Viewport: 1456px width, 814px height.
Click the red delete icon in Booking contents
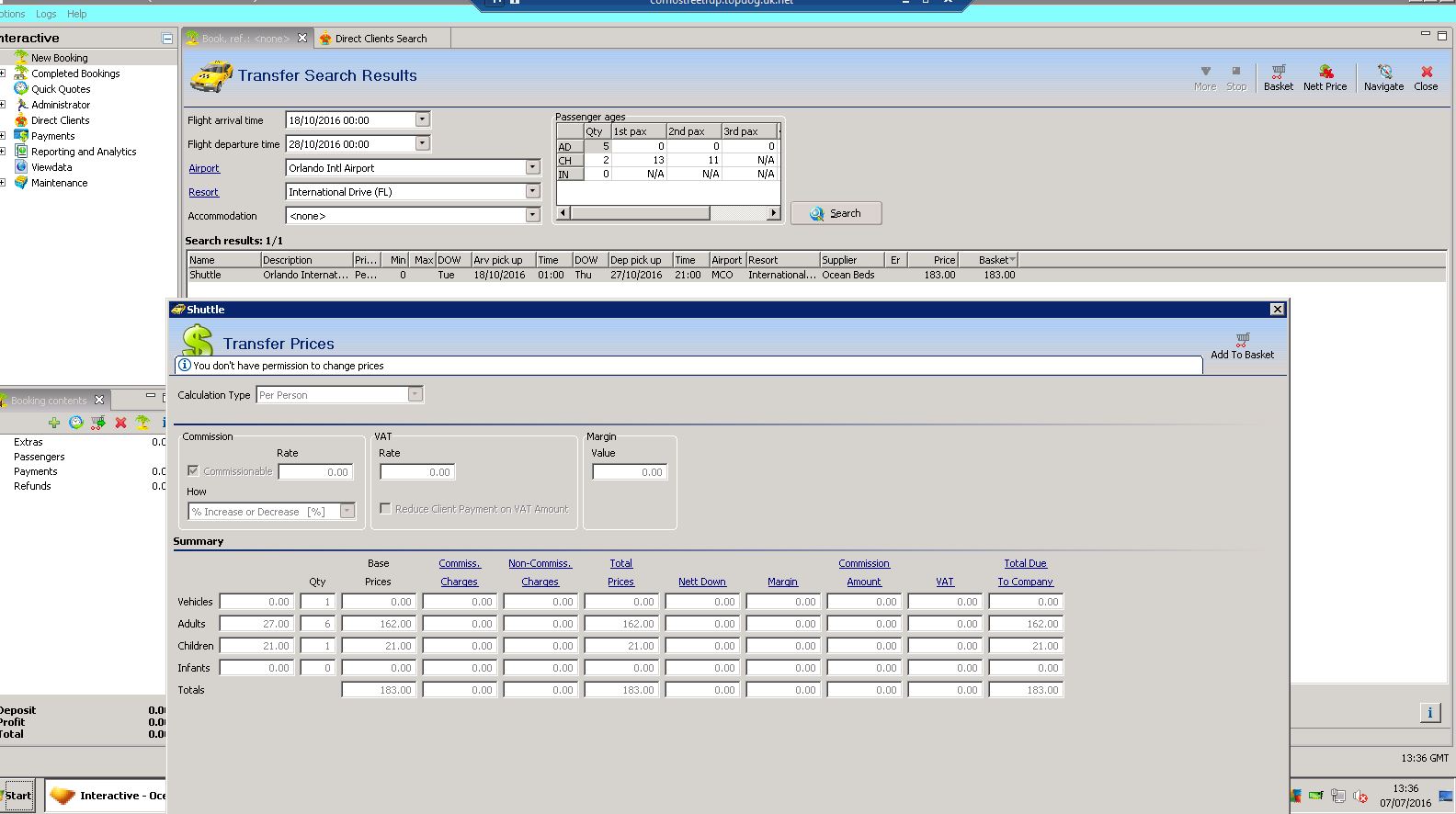[120, 423]
